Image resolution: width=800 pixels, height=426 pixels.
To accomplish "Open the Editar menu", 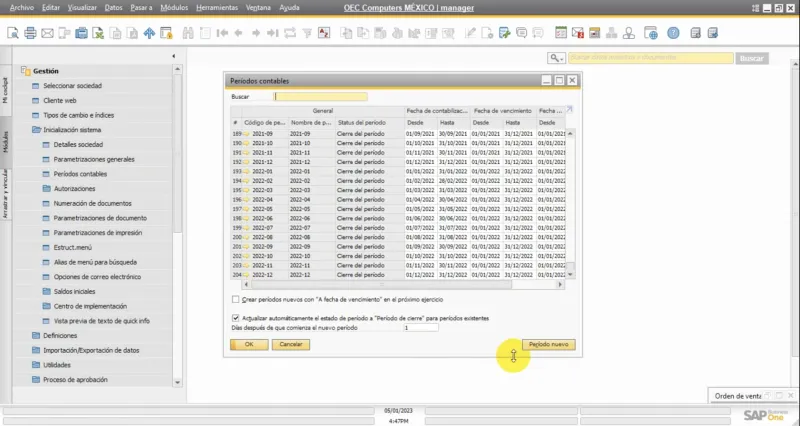I will [51, 8].
